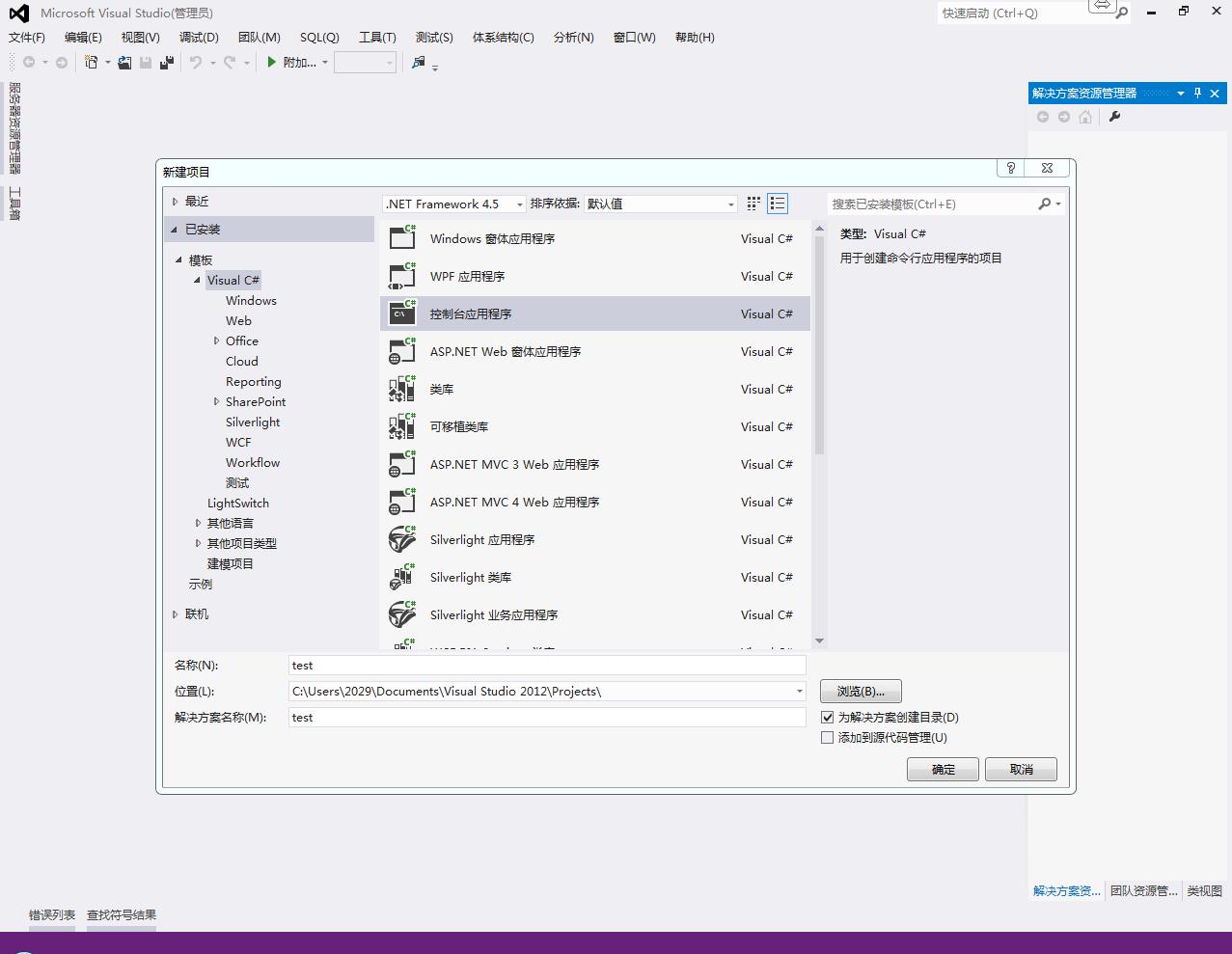Click the New Project toolbar icon
The height and width of the screenshot is (954, 1232).
pos(91,62)
